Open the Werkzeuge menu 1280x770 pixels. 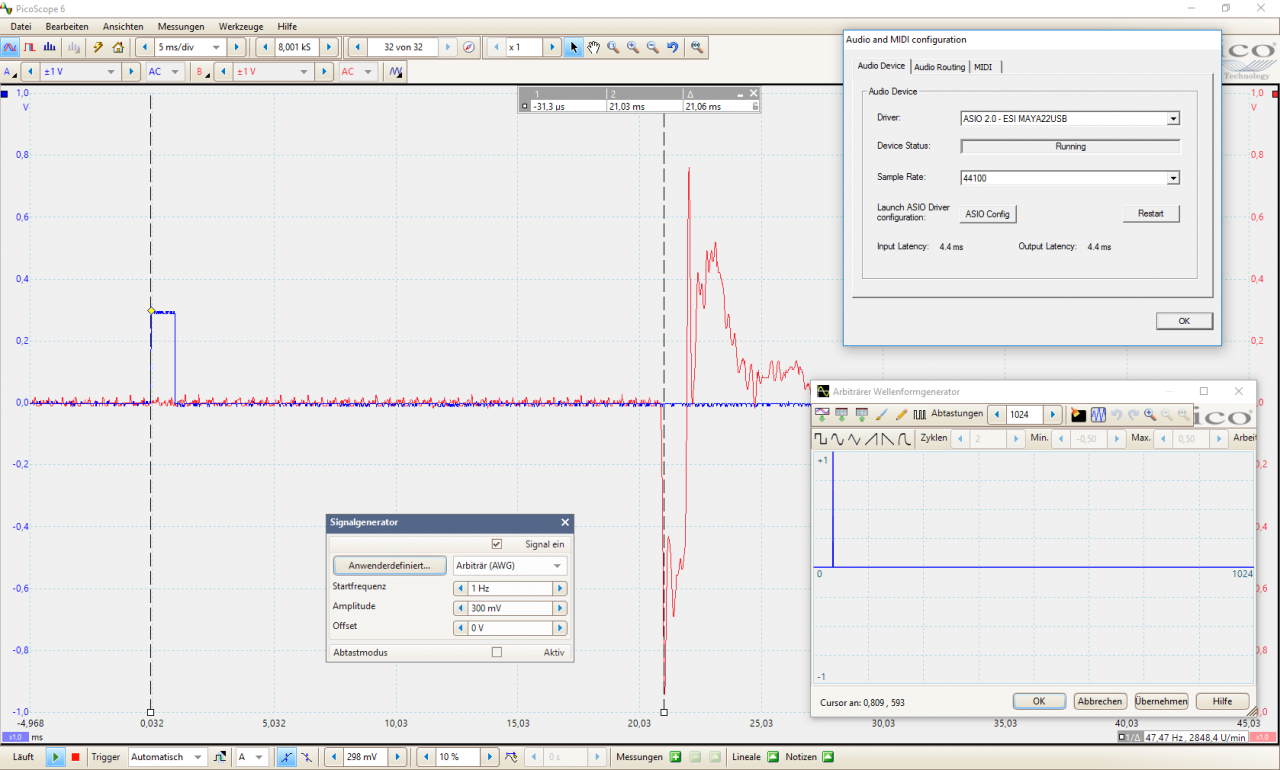tap(241, 26)
